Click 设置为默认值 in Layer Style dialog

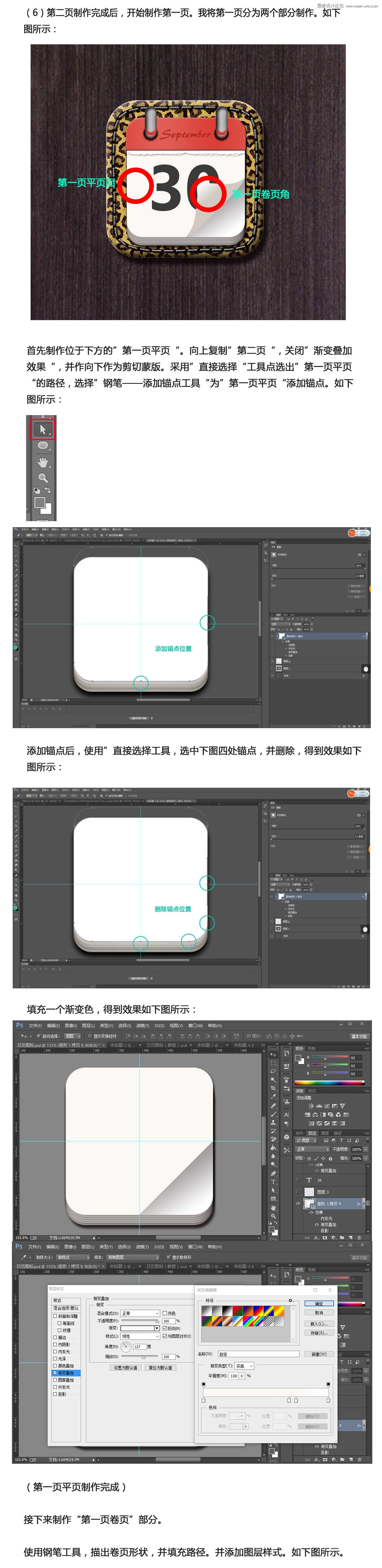[126, 1368]
